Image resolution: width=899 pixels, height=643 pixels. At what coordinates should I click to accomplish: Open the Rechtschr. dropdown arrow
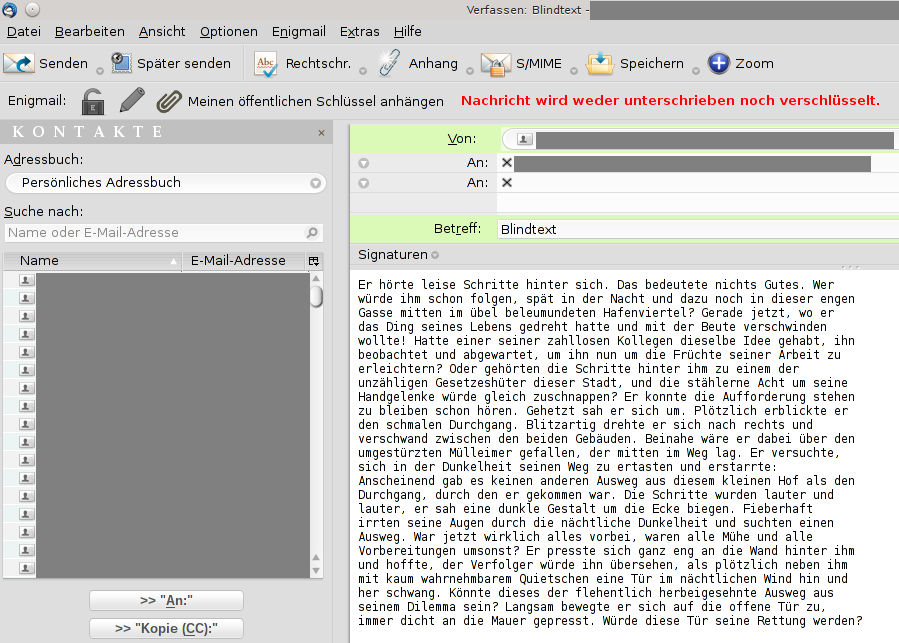tap(363, 71)
